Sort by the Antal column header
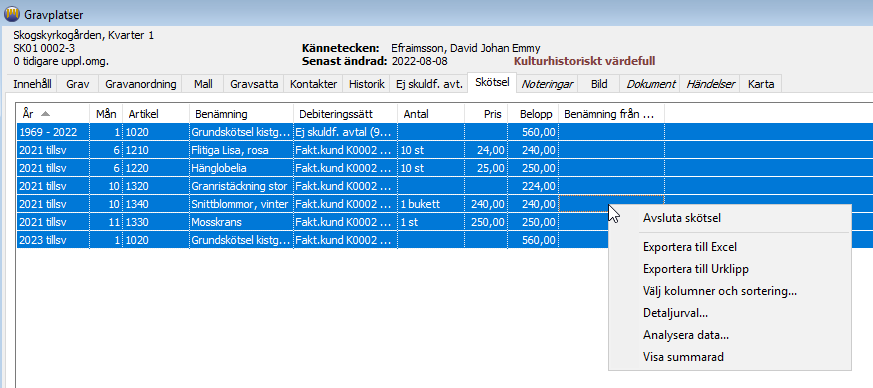 point(431,114)
